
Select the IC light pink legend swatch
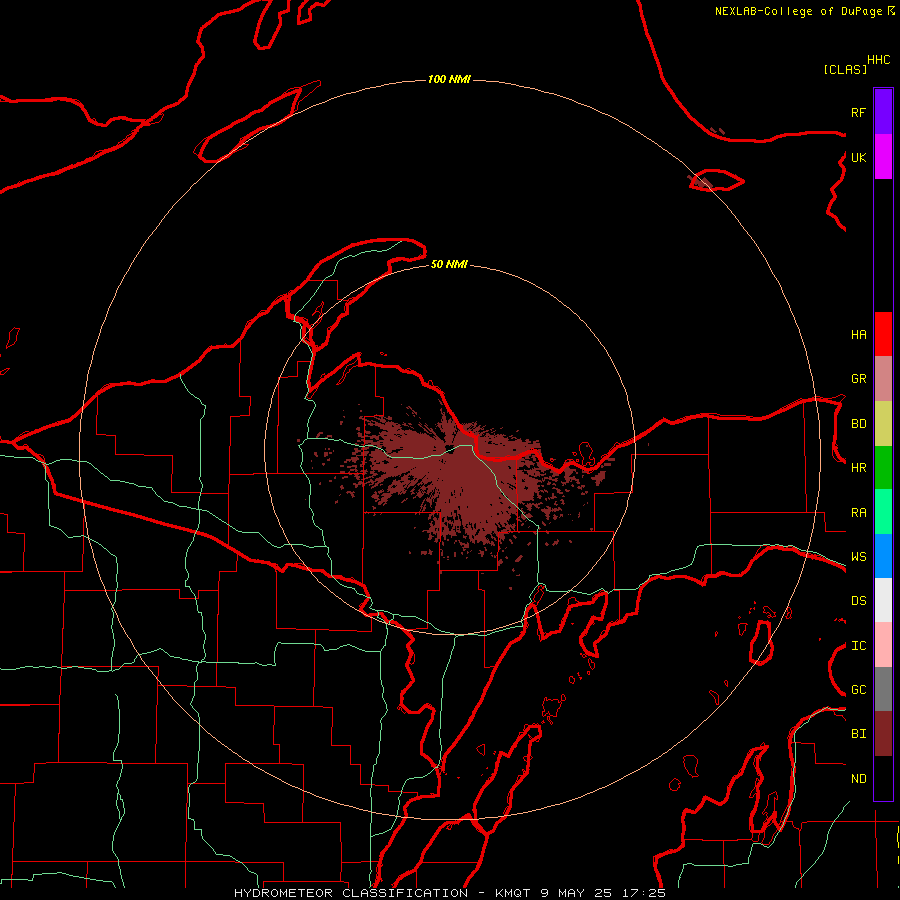(x=883, y=645)
